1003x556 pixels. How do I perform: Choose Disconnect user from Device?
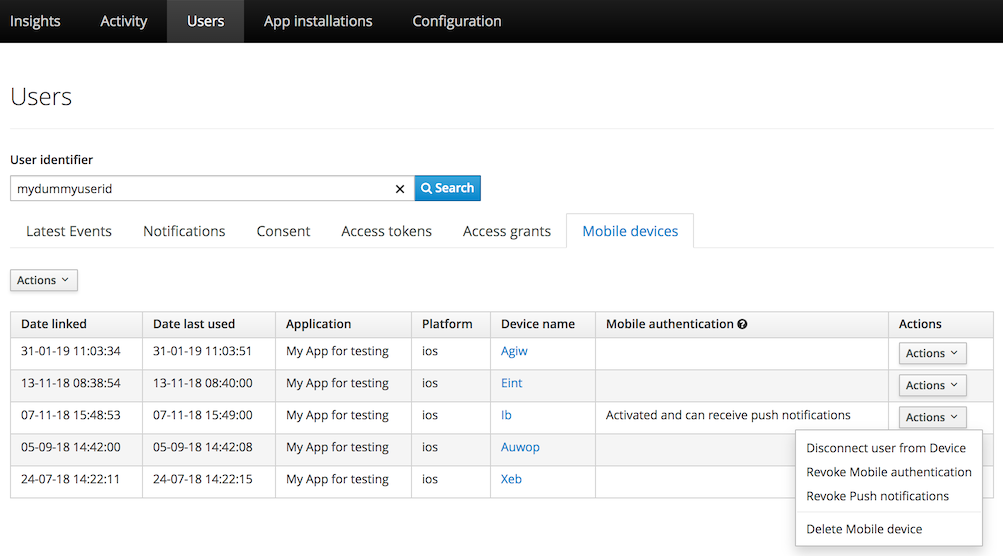[x=886, y=448]
